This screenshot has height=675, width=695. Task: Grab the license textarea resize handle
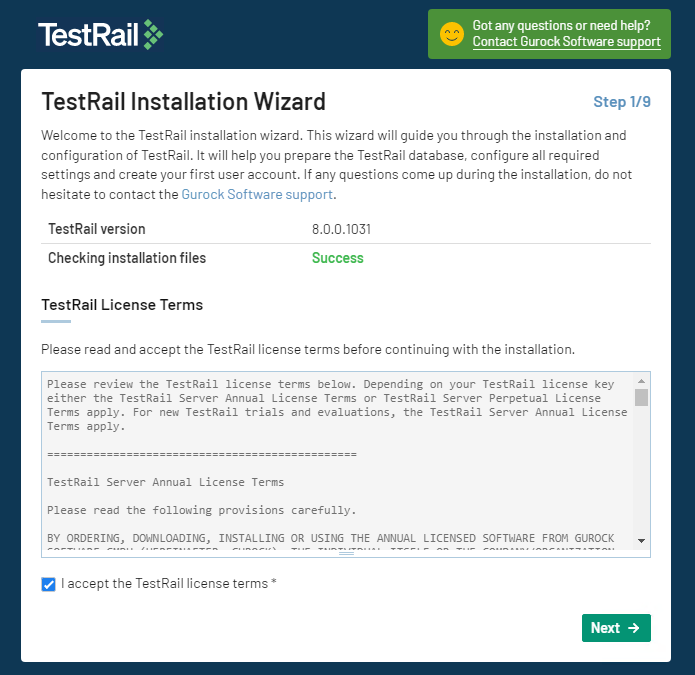[x=346, y=553]
